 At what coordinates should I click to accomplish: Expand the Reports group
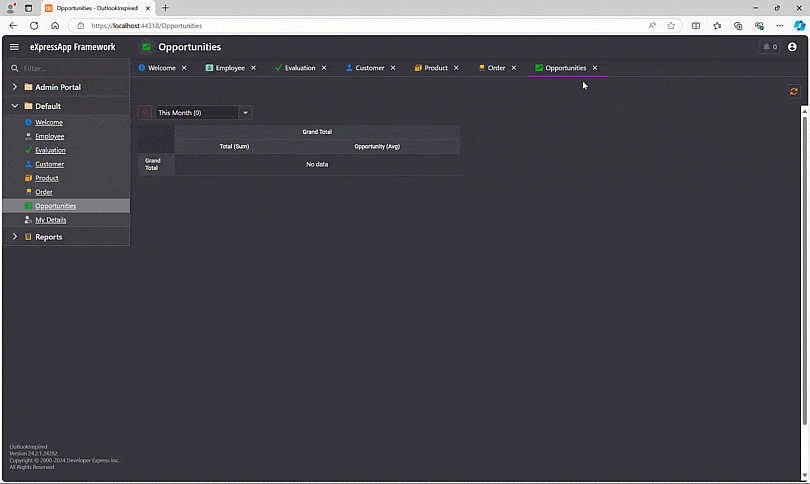coord(14,237)
